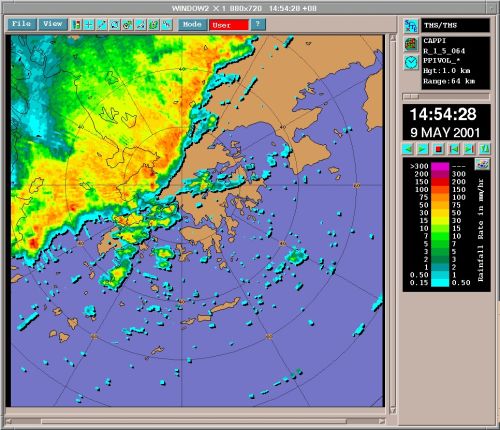
Task: Click the color legend toolbar icon
Action: point(76,25)
